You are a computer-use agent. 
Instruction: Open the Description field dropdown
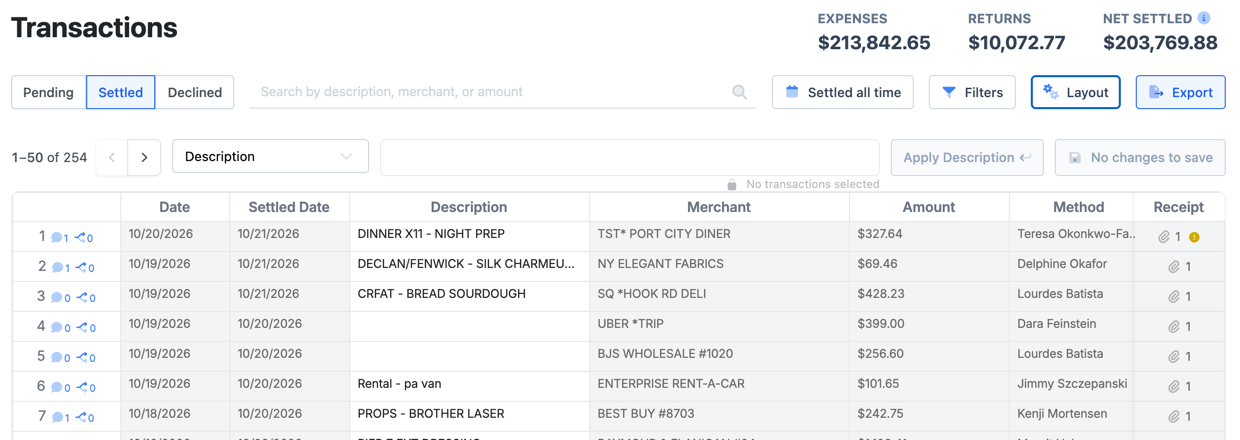270,156
